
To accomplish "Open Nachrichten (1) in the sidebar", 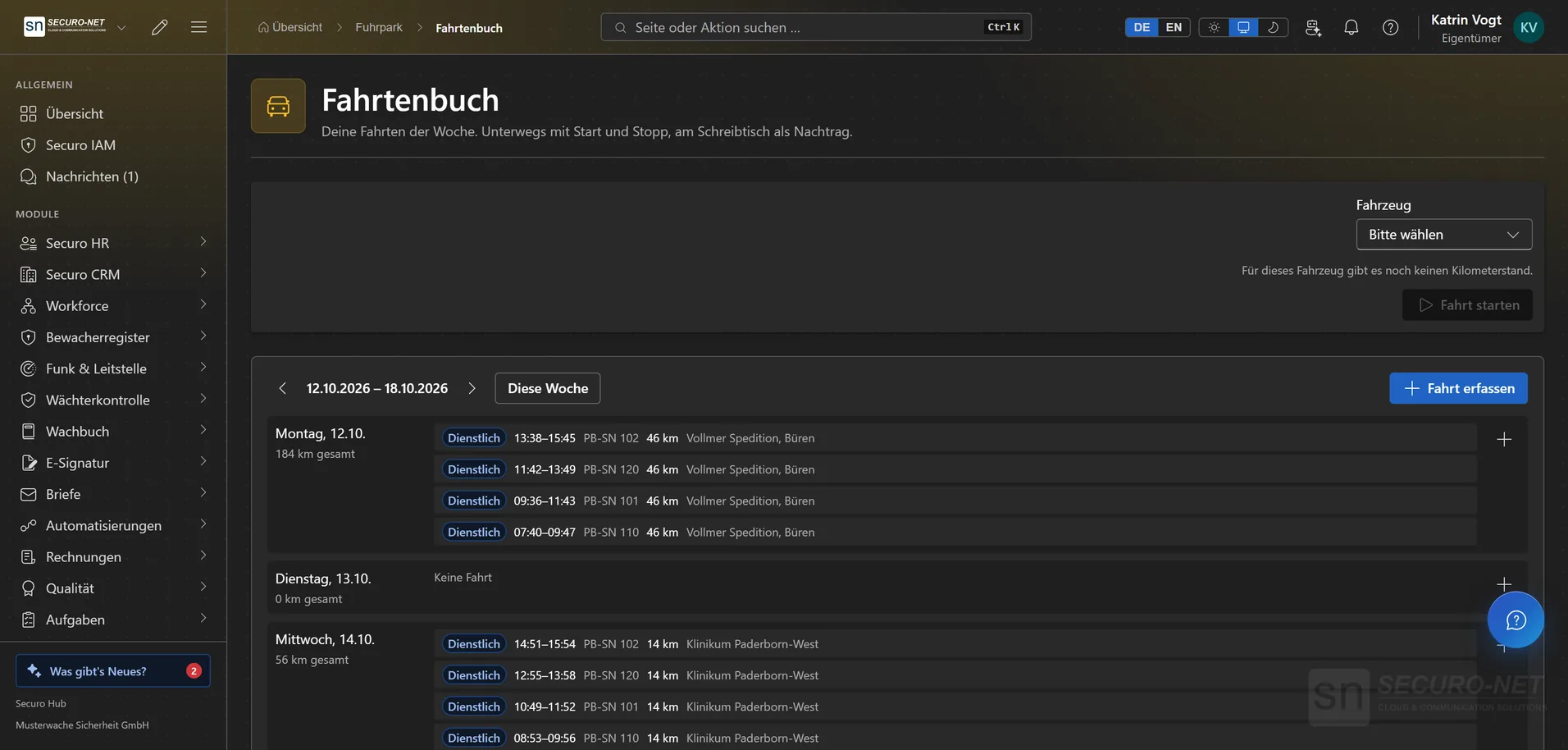I will coord(113,176).
